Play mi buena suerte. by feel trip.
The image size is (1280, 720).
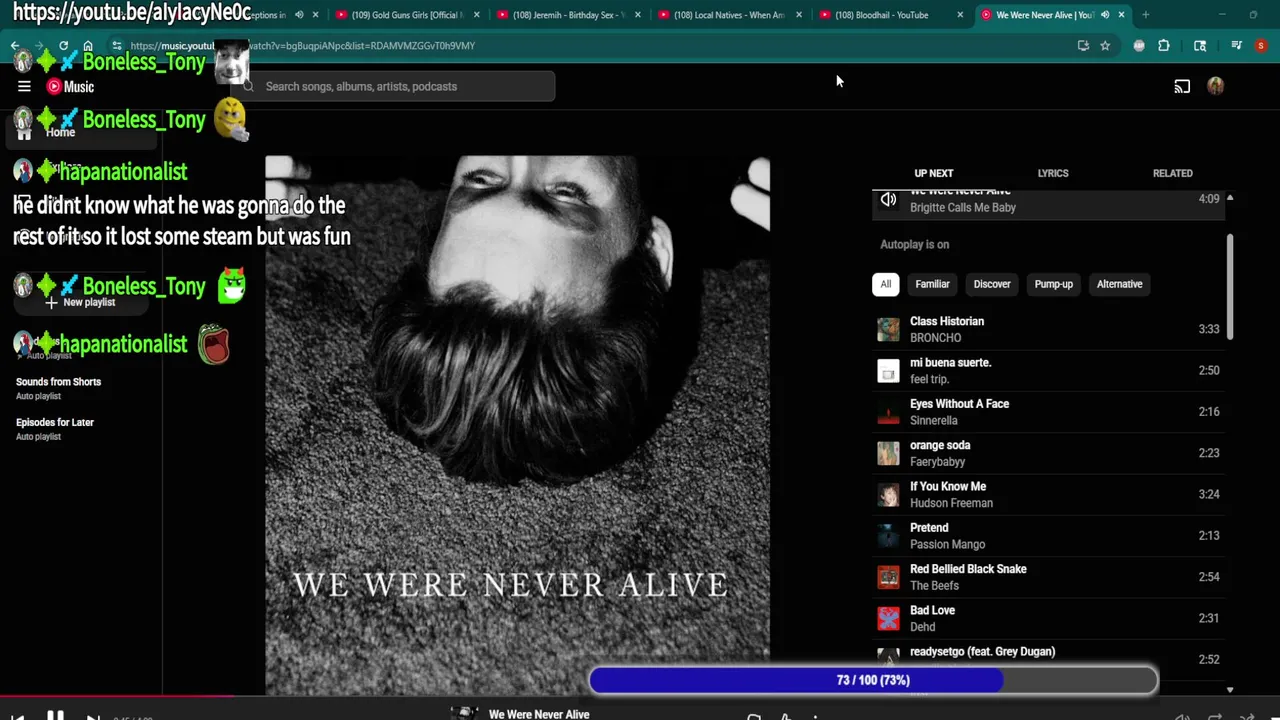click(1049, 371)
